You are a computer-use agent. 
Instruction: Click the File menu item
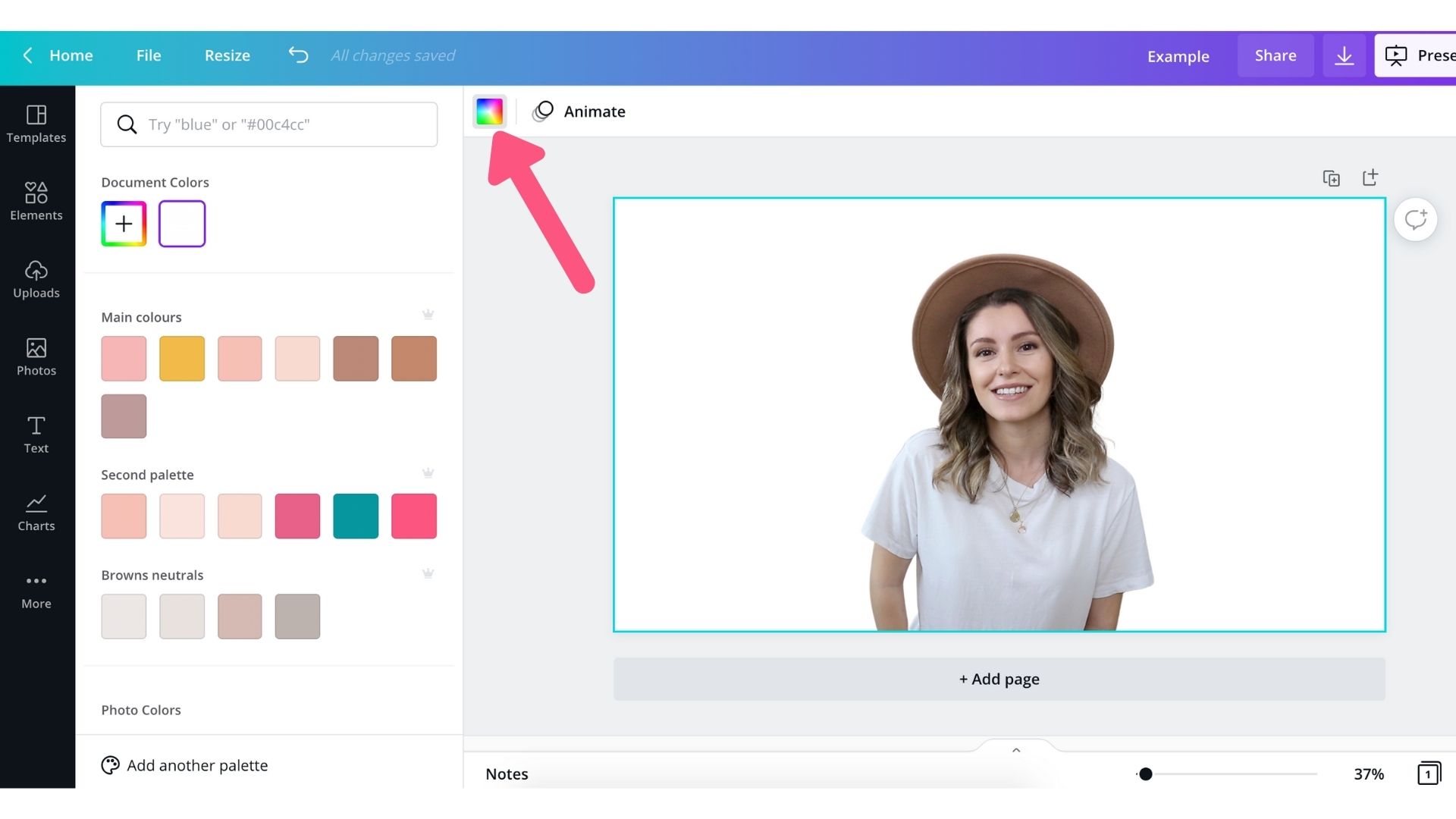(x=148, y=55)
